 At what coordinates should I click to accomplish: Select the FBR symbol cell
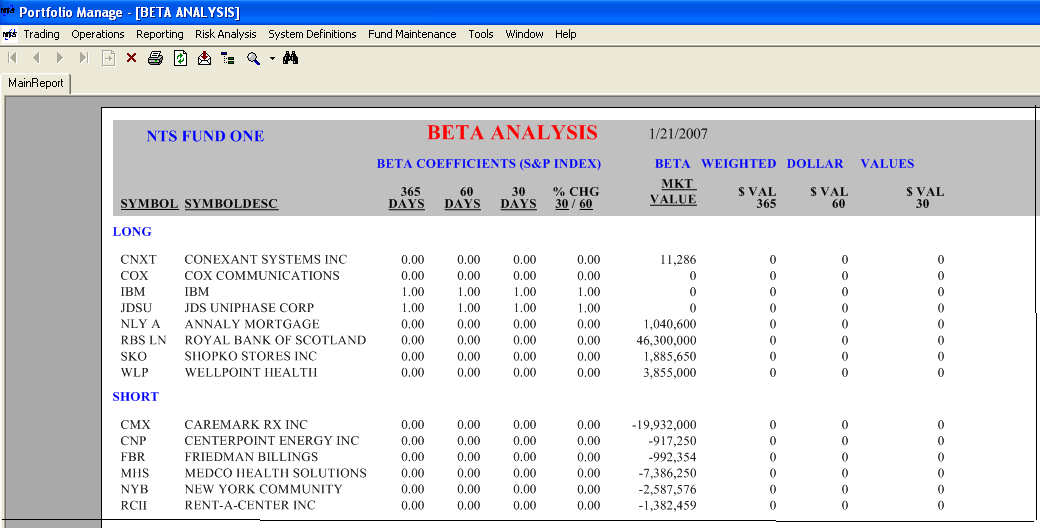(x=133, y=457)
